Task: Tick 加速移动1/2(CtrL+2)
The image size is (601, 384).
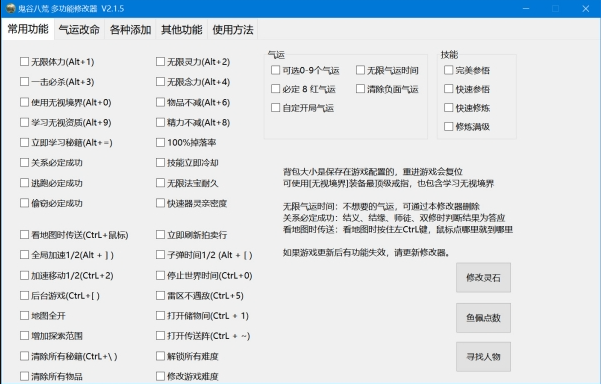Action: [25, 275]
